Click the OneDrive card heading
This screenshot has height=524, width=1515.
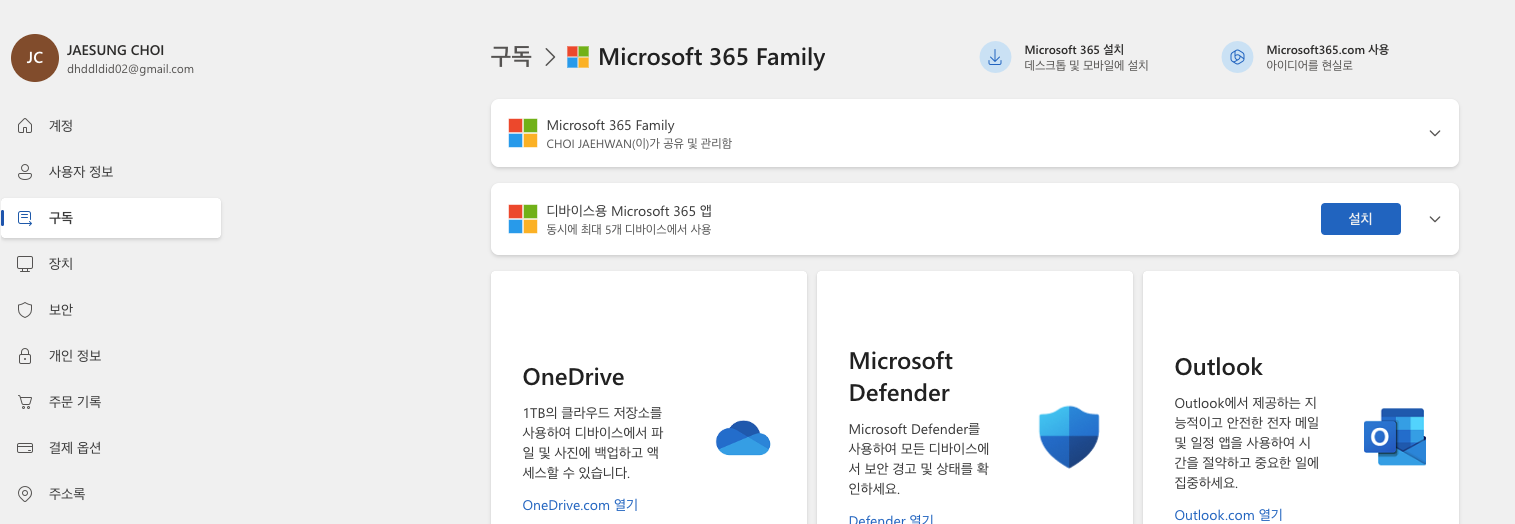pos(573,377)
